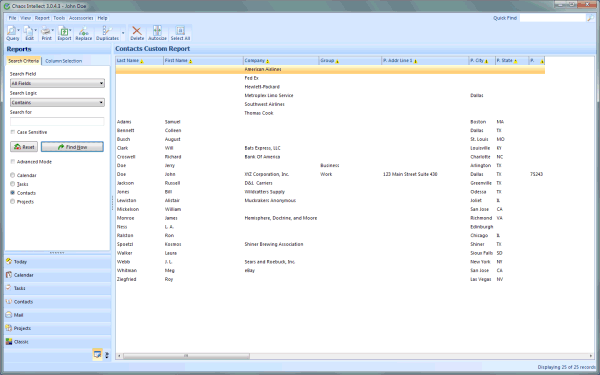Viewport: 600px width, 375px height.
Task: Select the American Airlines row
Action: (330, 69)
